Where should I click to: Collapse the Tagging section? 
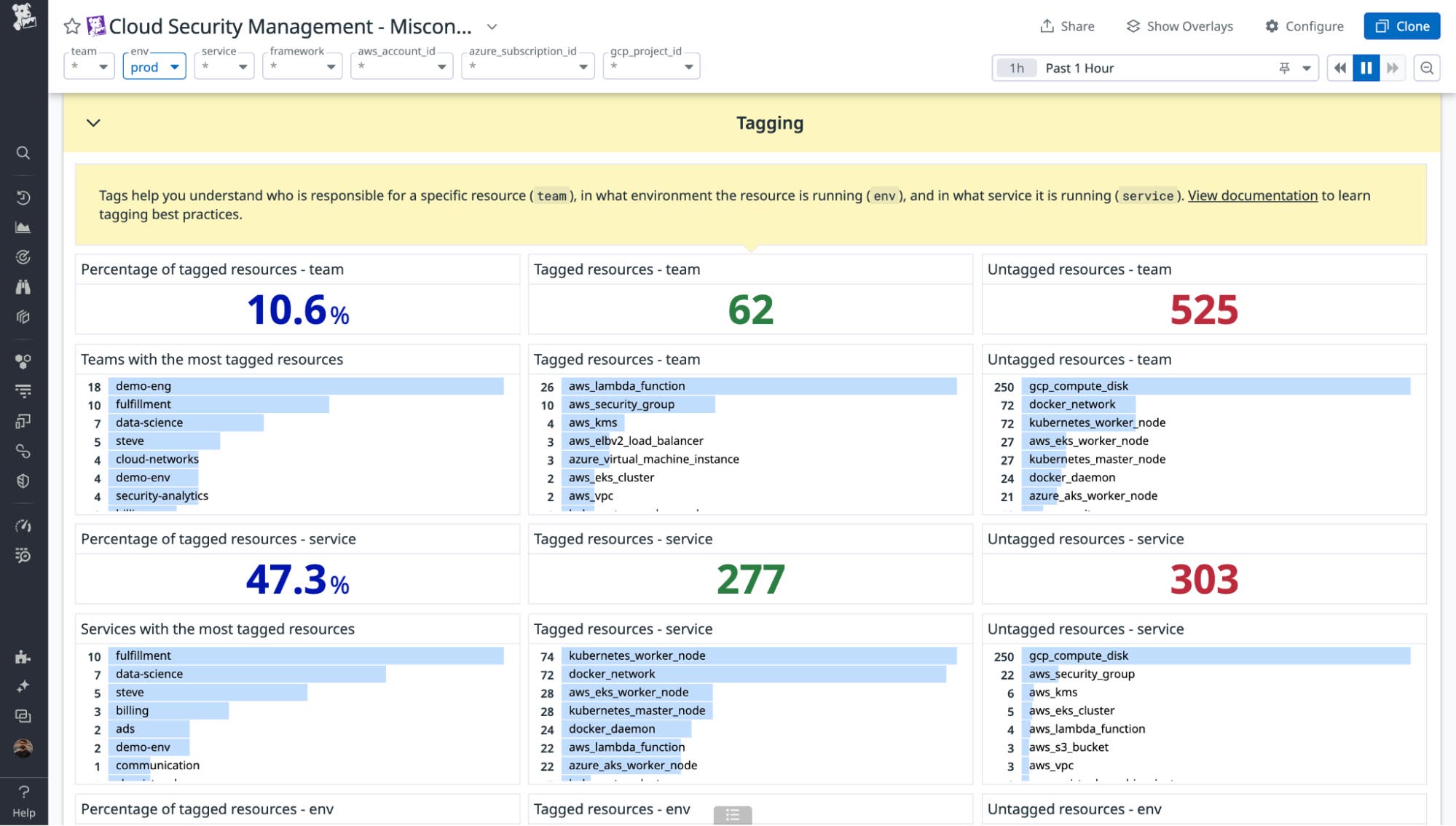click(93, 123)
